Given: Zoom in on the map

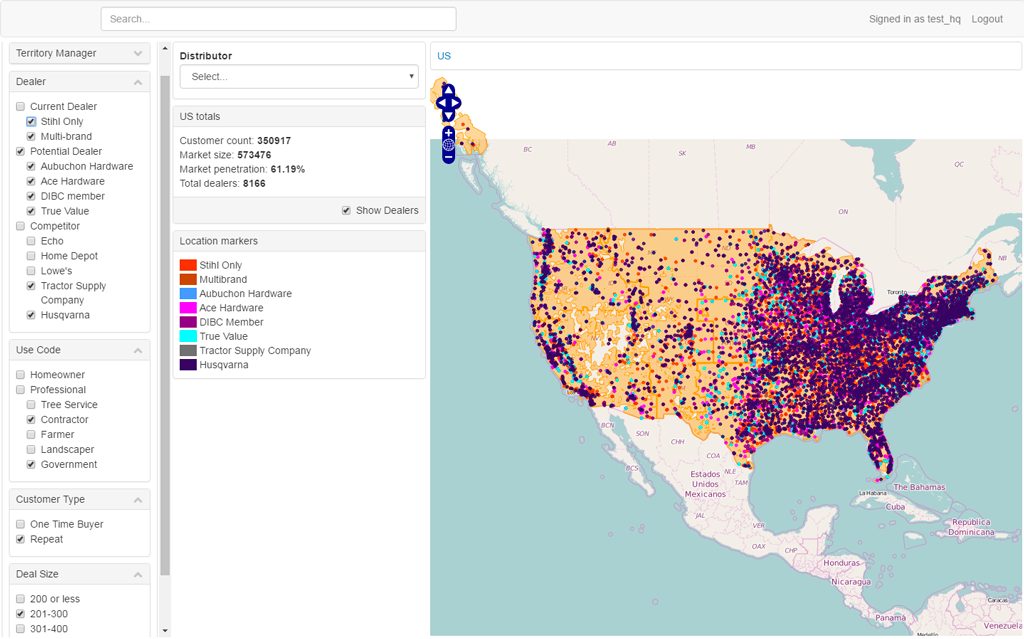Looking at the screenshot, I should point(448,132).
